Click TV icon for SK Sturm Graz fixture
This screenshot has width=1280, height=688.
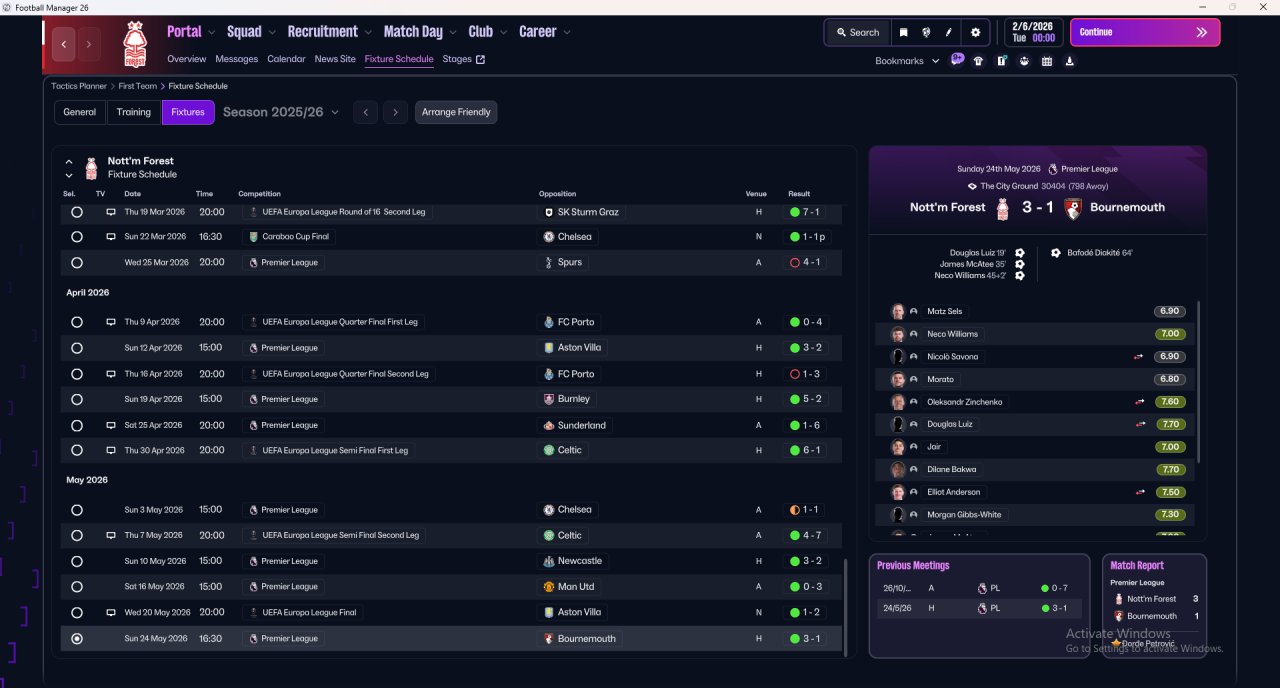click(111, 212)
